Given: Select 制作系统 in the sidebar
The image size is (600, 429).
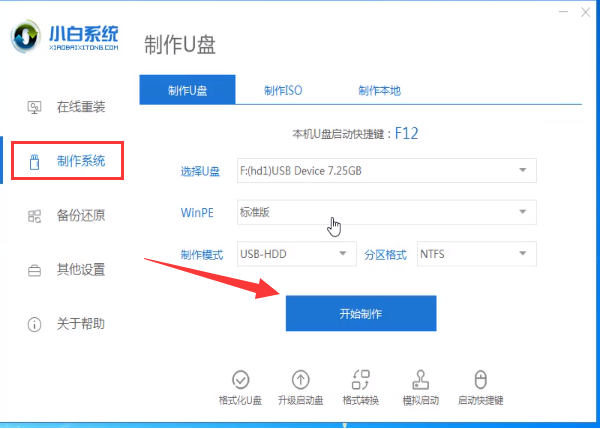Looking at the screenshot, I should coord(67,160).
